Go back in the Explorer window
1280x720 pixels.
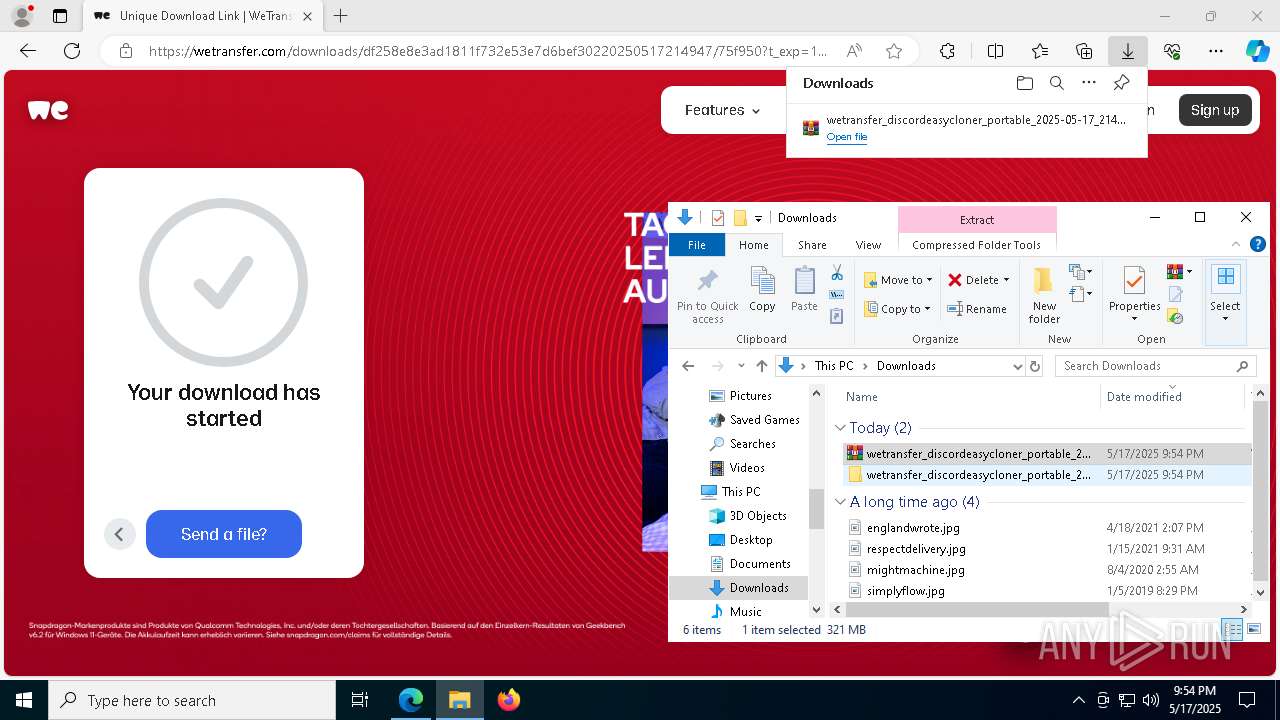[x=688, y=366]
